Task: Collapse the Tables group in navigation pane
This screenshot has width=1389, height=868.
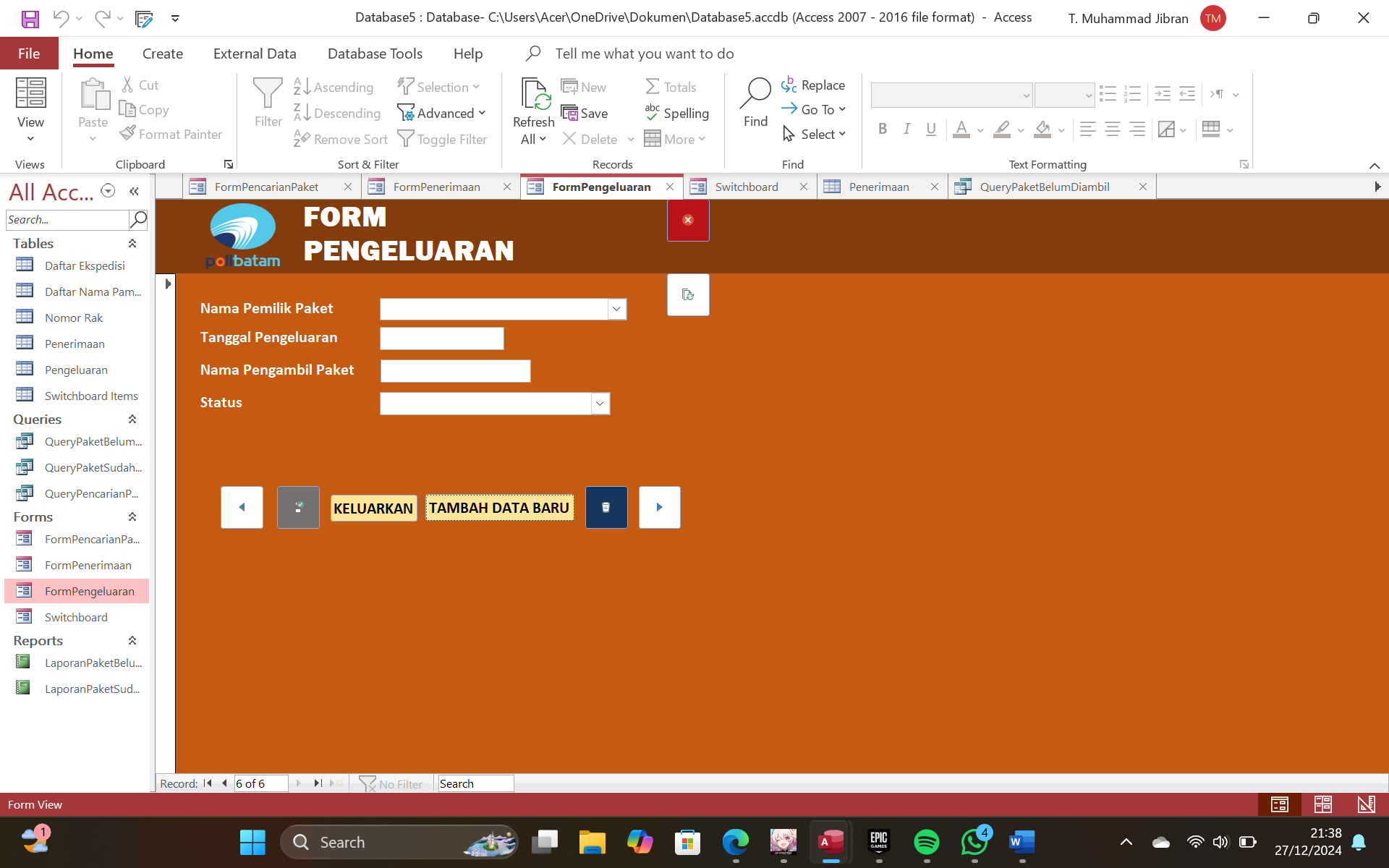Action: (x=132, y=244)
